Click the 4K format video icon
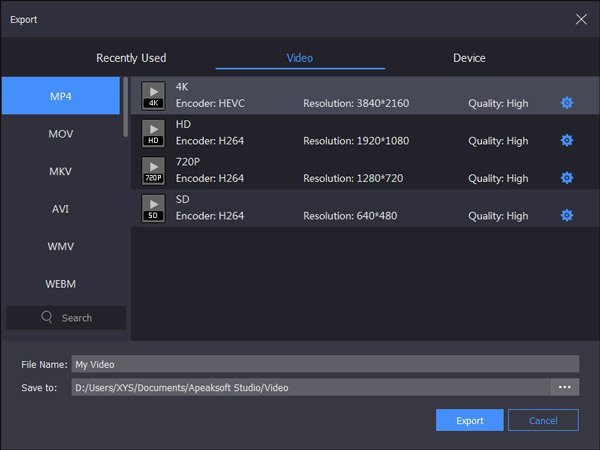 pos(153,95)
